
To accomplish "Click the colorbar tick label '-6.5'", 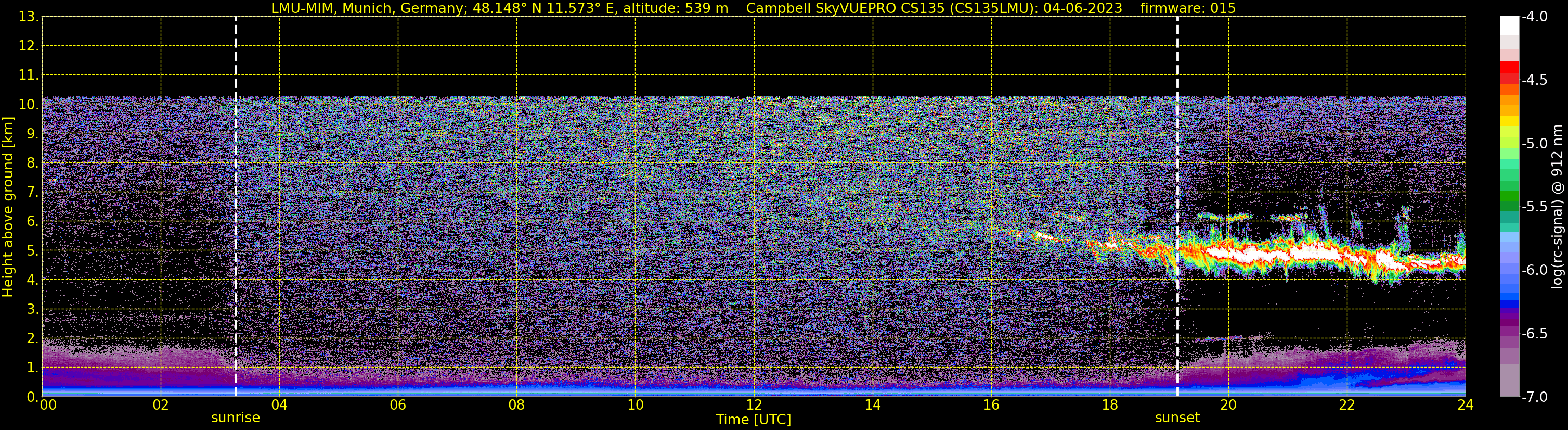I will click(1534, 334).
